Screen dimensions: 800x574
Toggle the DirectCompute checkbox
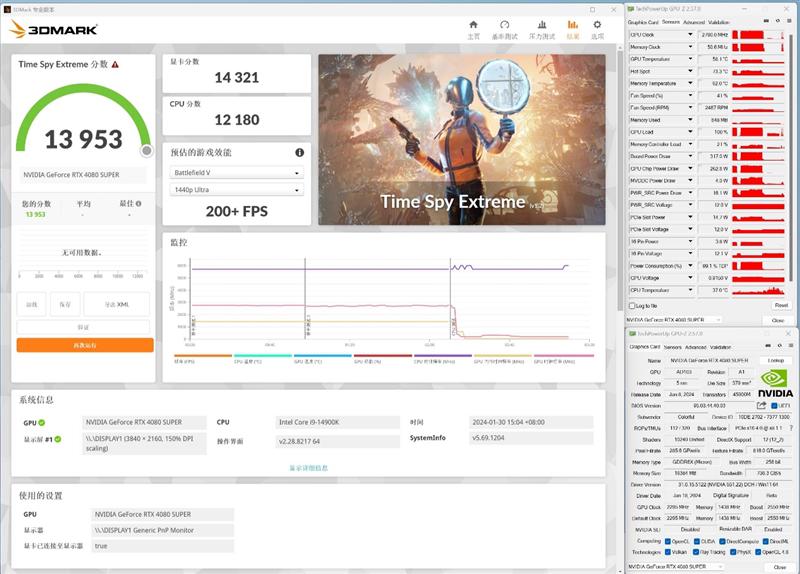(x=722, y=541)
